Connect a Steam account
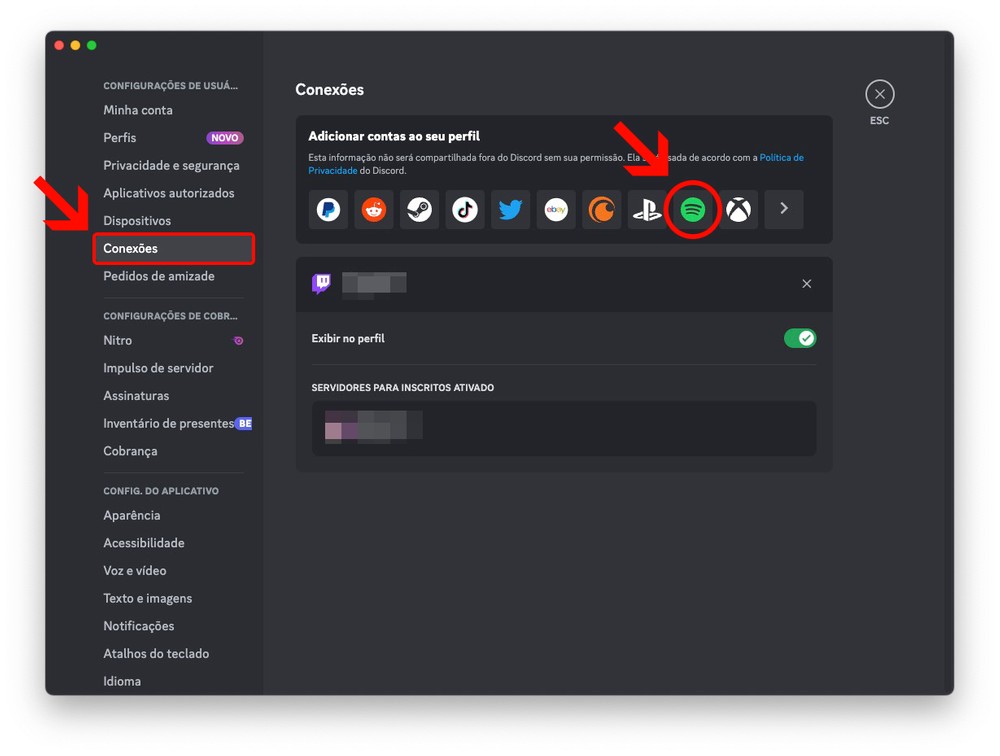 420,209
